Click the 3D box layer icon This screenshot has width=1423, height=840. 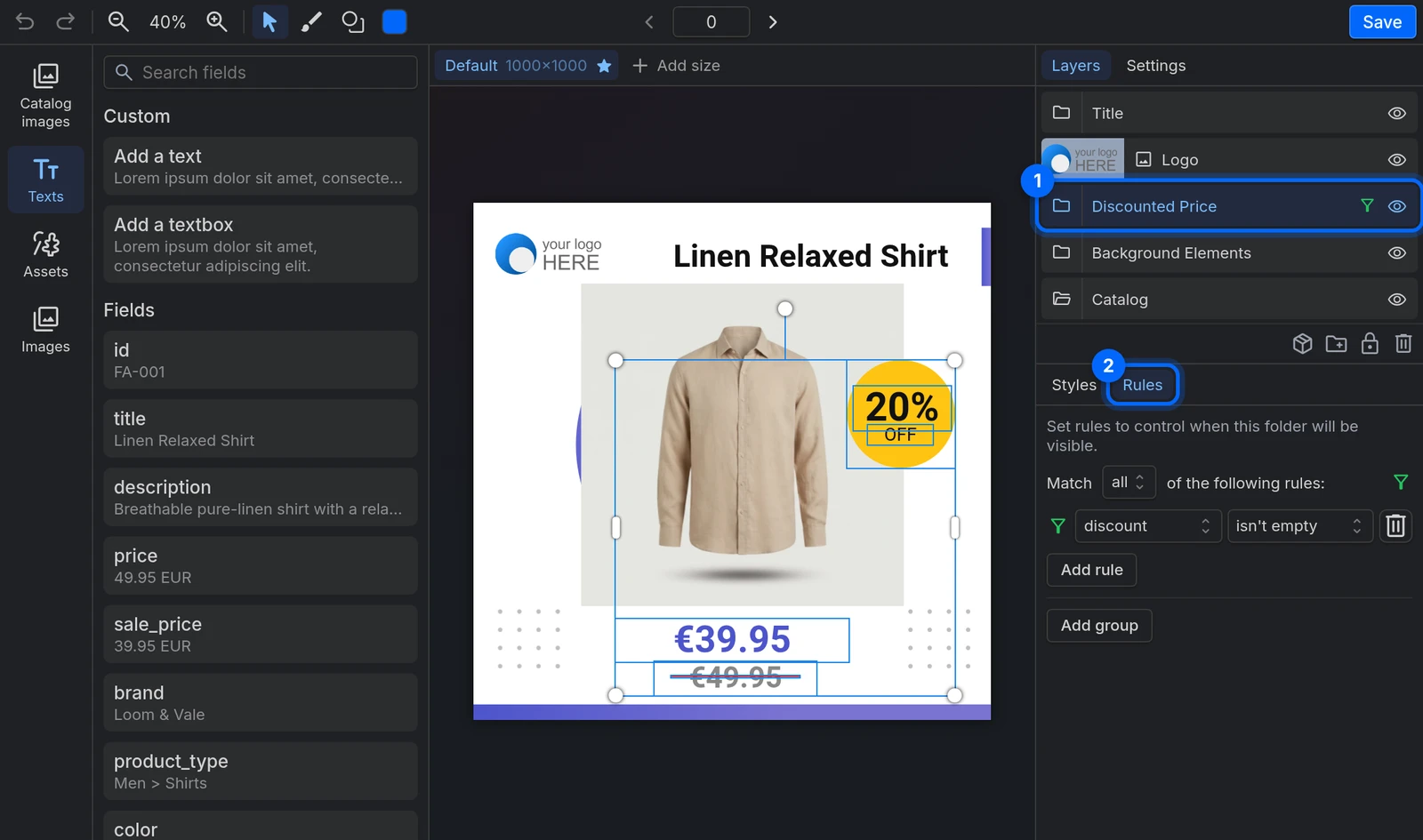coord(1302,344)
